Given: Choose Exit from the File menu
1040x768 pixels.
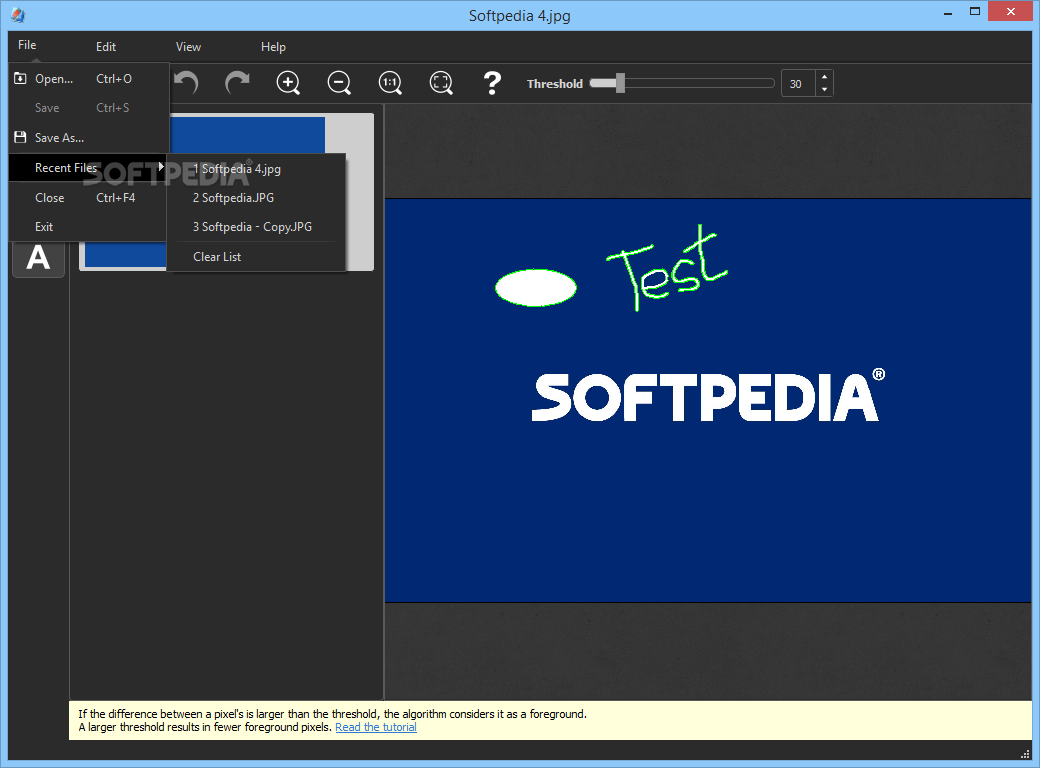Looking at the screenshot, I should [89, 227].
